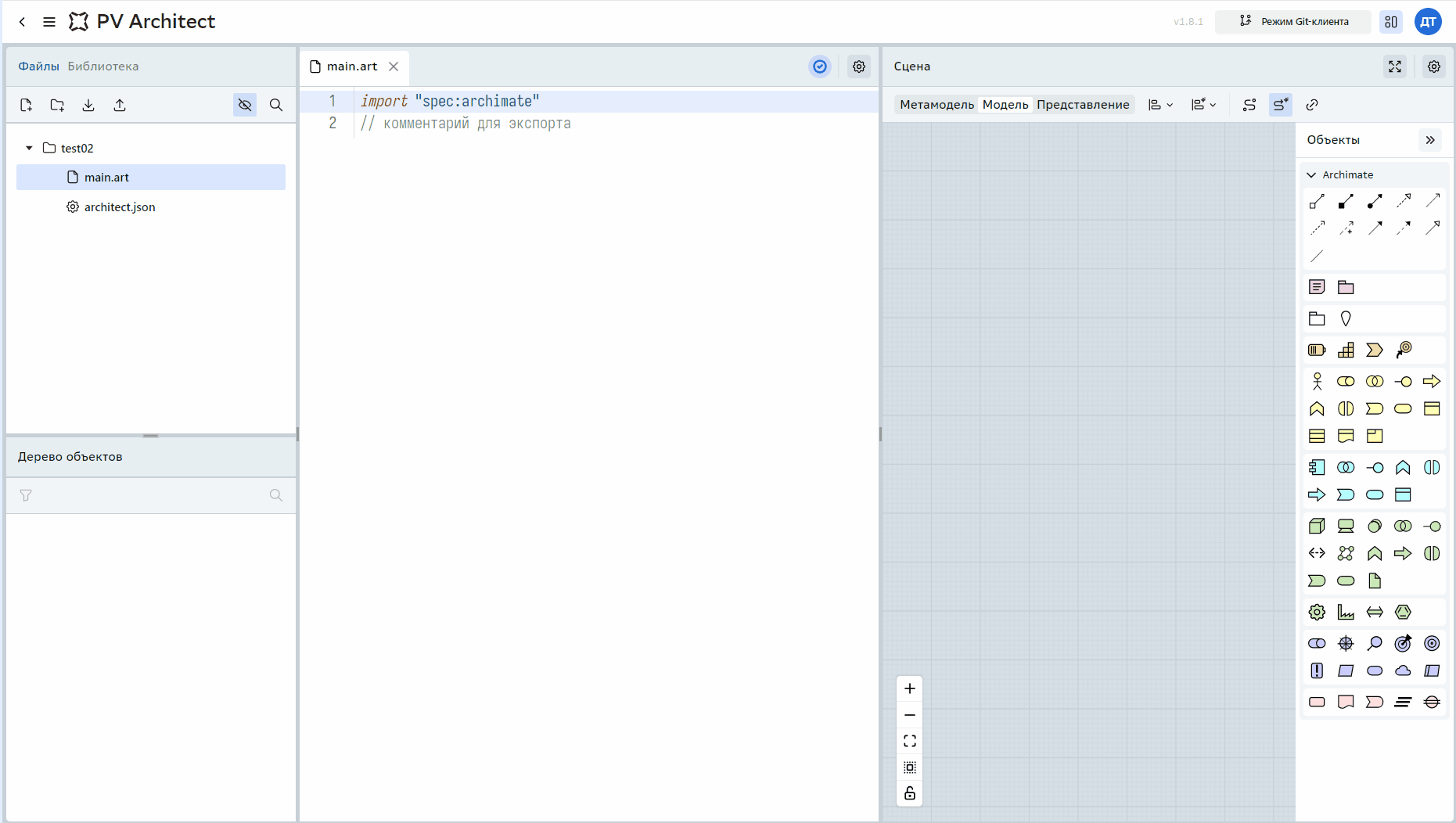Click the filter icon in Дерево объектов
1456x823 pixels.
[26, 495]
